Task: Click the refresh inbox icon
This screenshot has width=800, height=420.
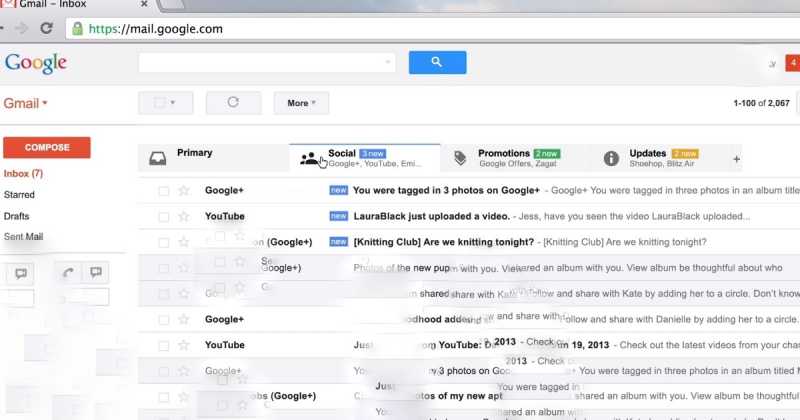Action: pyautogui.click(x=233, y=102)
